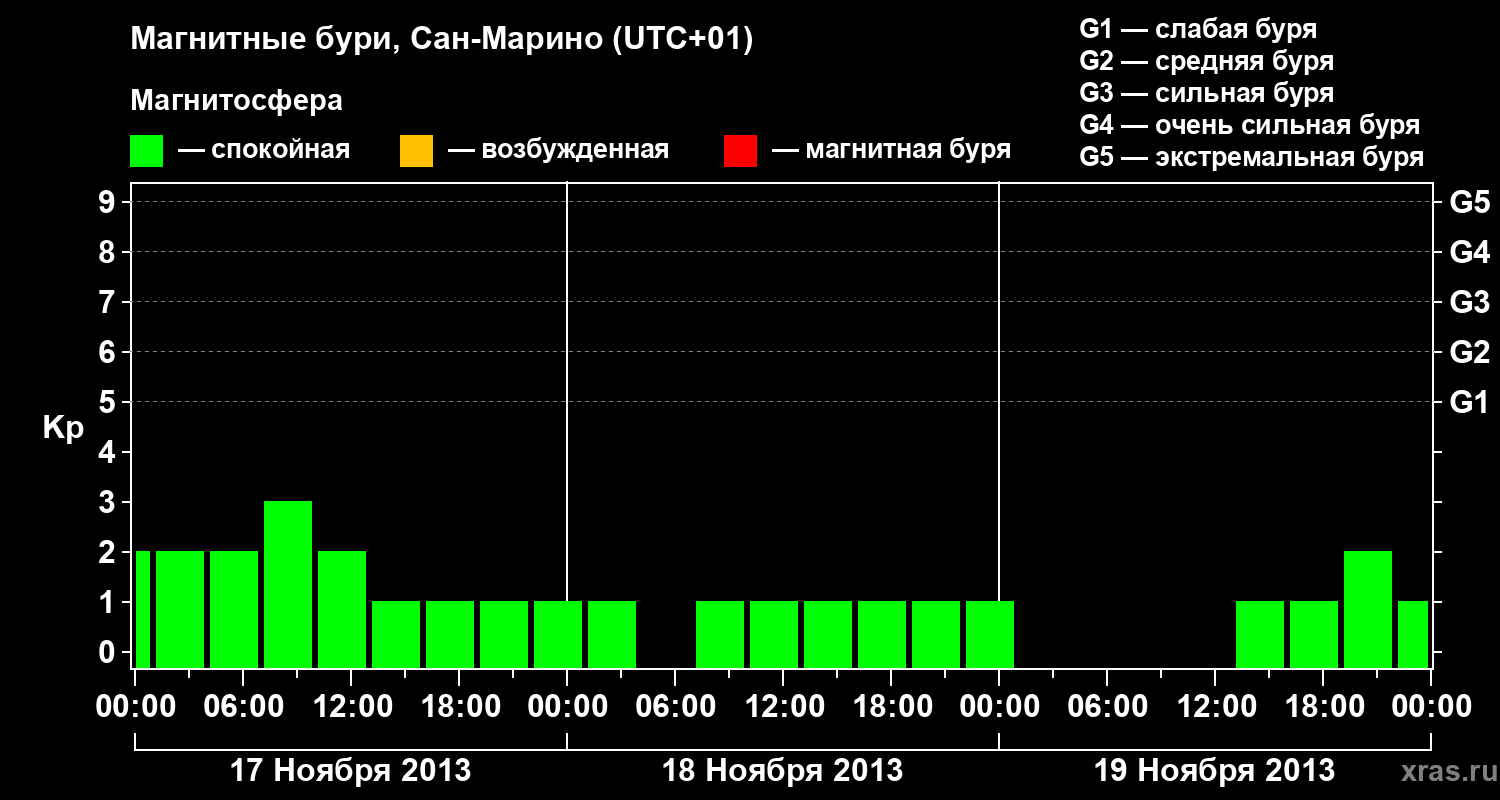
Task: Click the 00:00 label starting 19 November
Action: click(999, 707)
